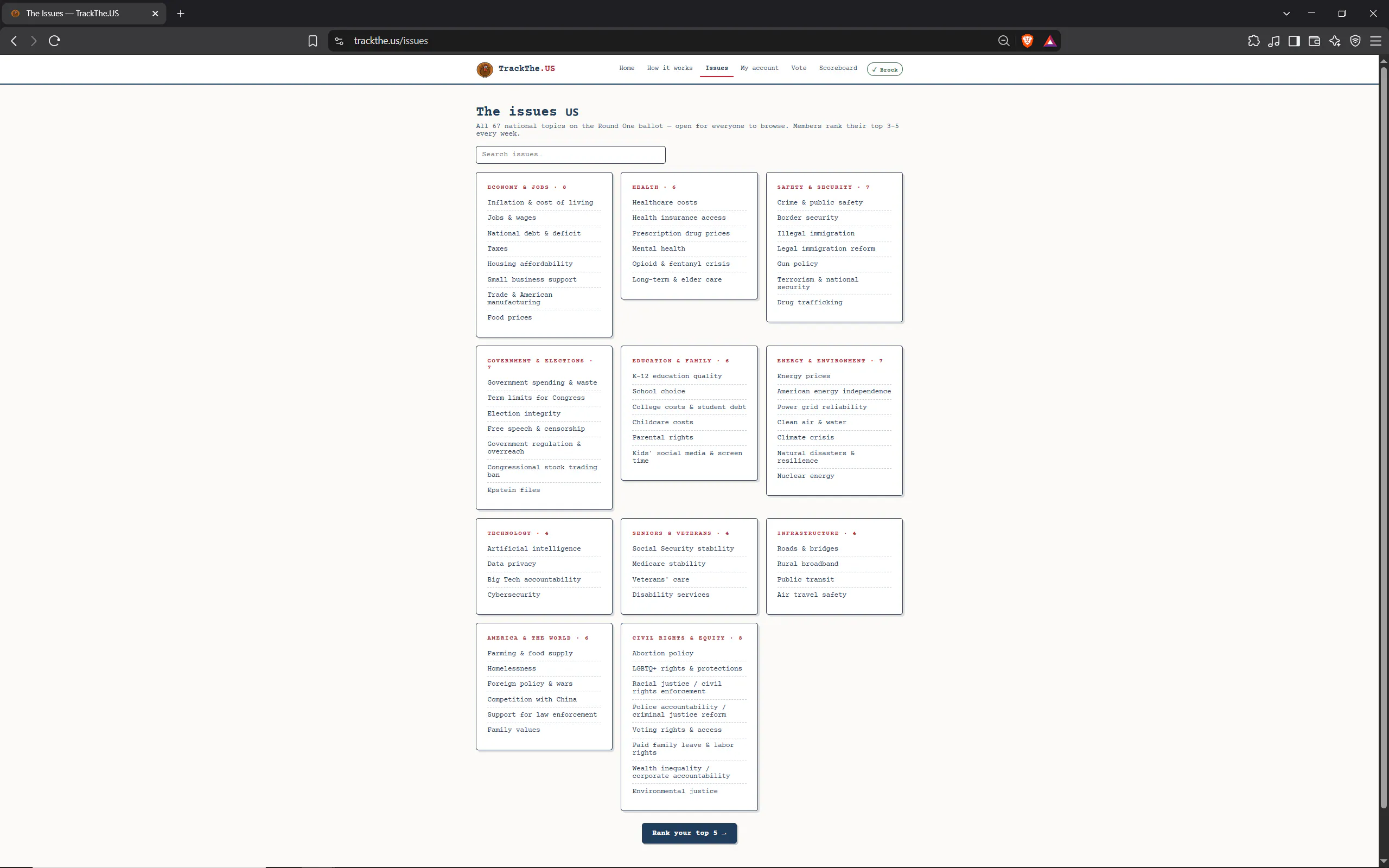The image size is (1389, 868).
Task: Open the zoom magnifier icon in address bar
Action: 1004,41
